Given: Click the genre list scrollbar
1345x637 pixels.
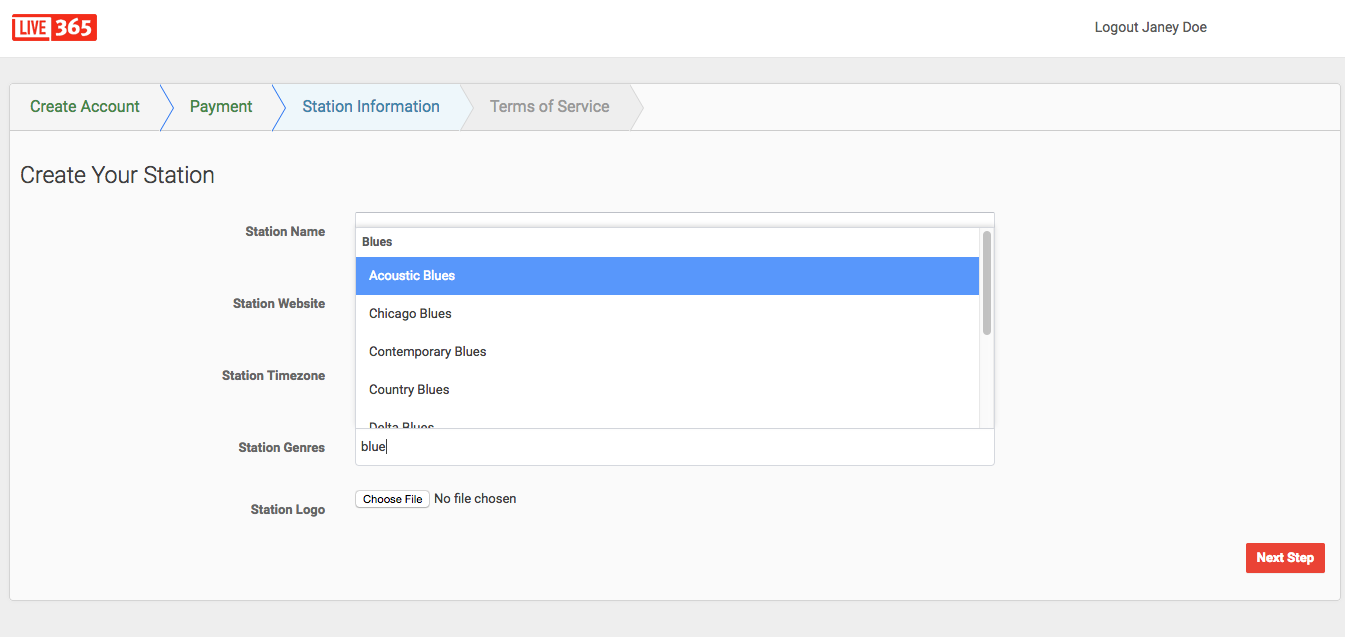Looking at the screenshot, I should [987, 283].
